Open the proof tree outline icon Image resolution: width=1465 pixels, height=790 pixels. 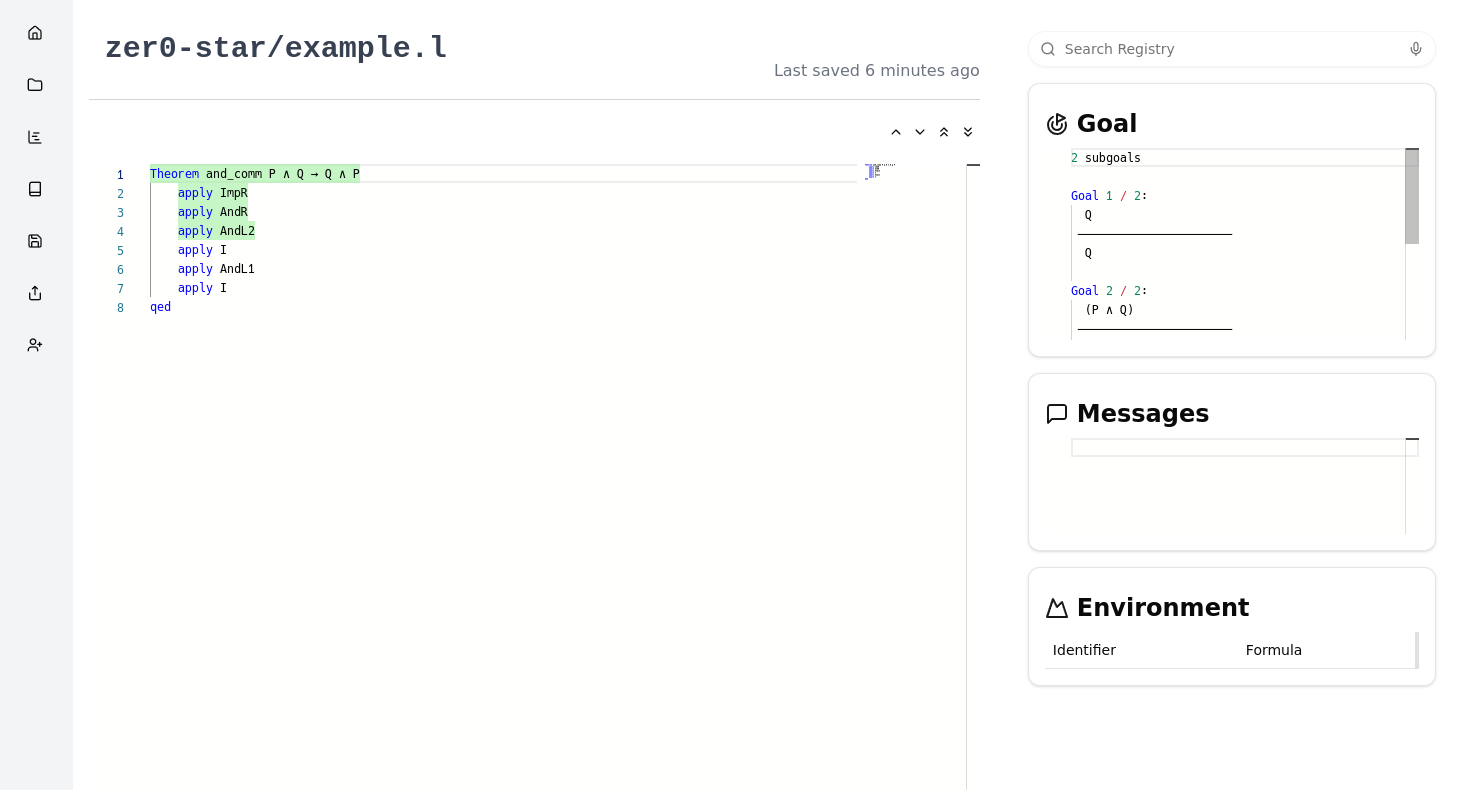coord(35,136)
